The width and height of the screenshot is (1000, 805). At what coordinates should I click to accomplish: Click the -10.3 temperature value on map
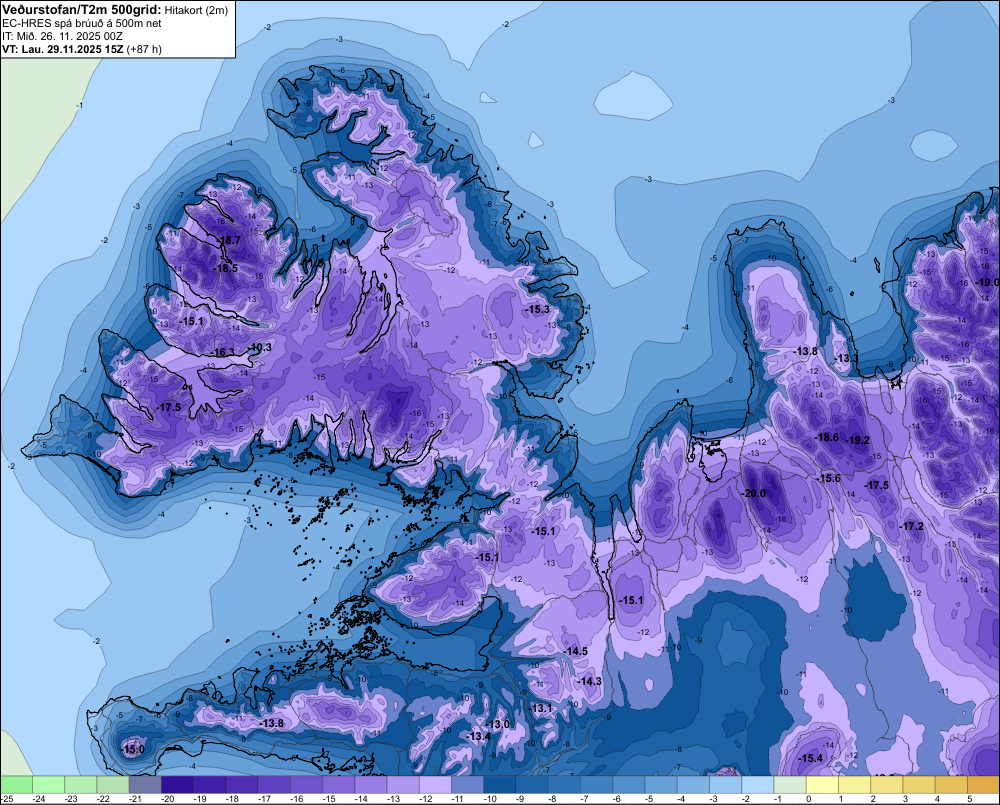(261, 347)
